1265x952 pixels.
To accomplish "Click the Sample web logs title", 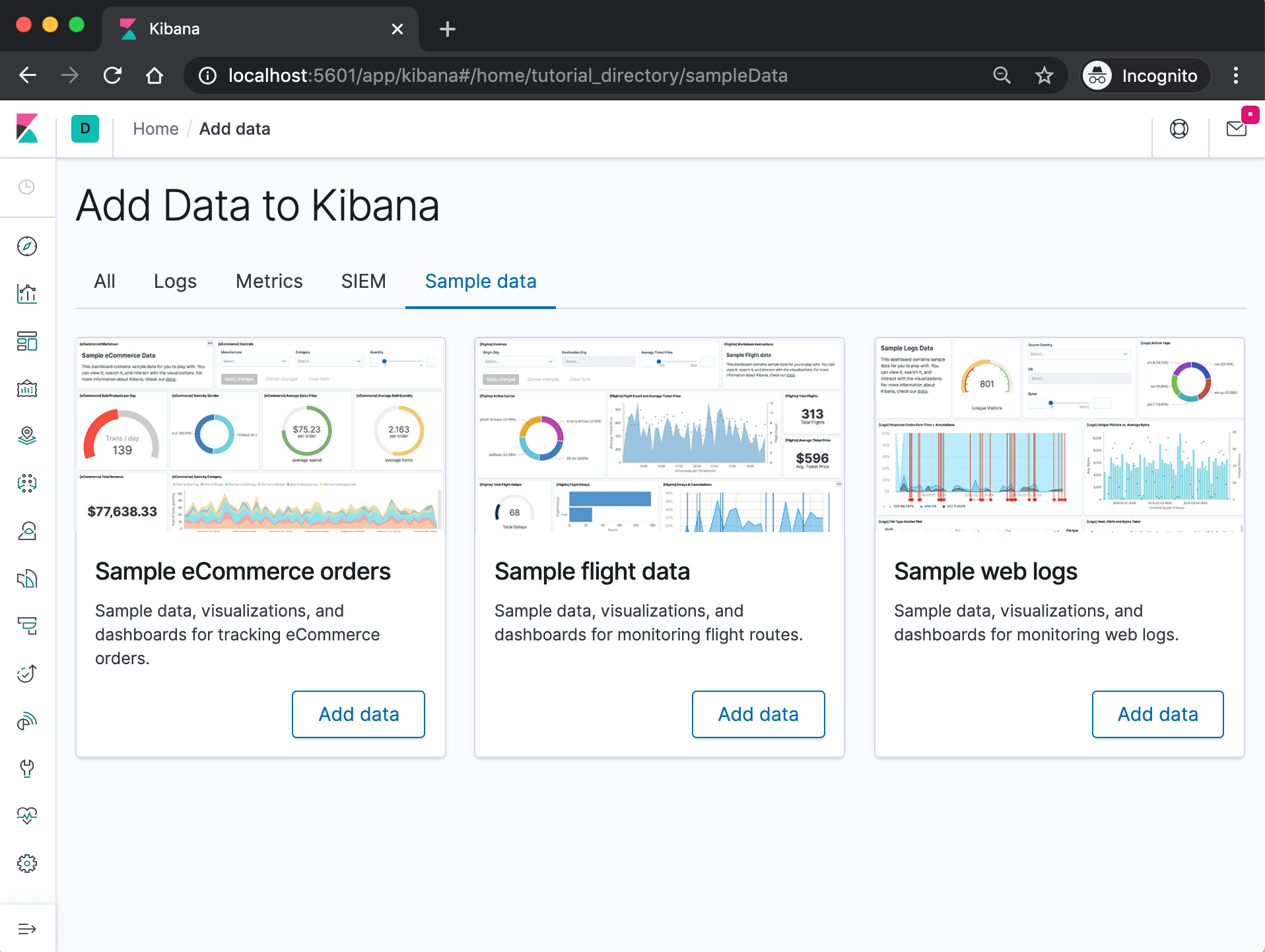I will 986,571.
